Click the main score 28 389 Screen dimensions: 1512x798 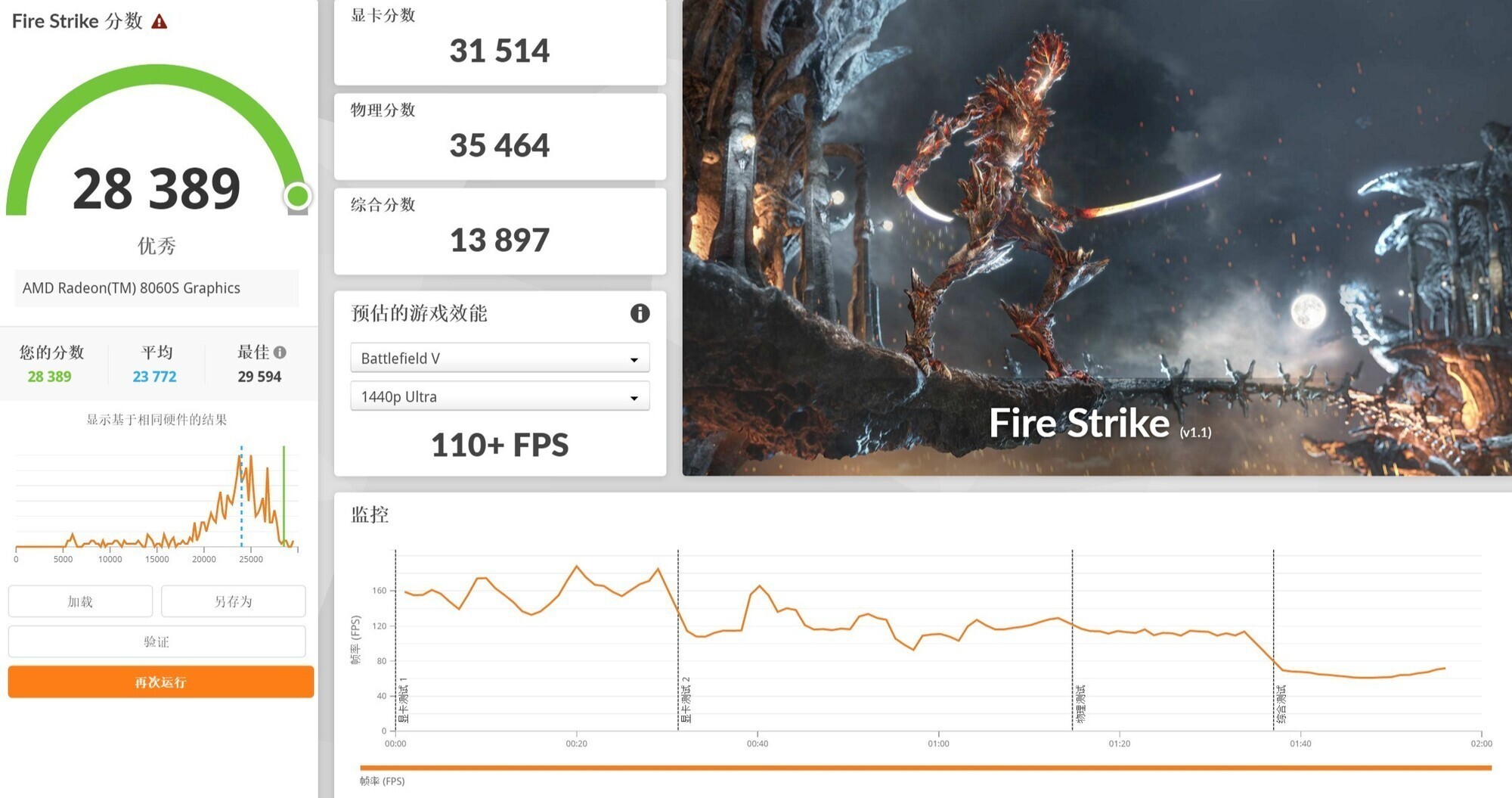(x=156, y=188)
